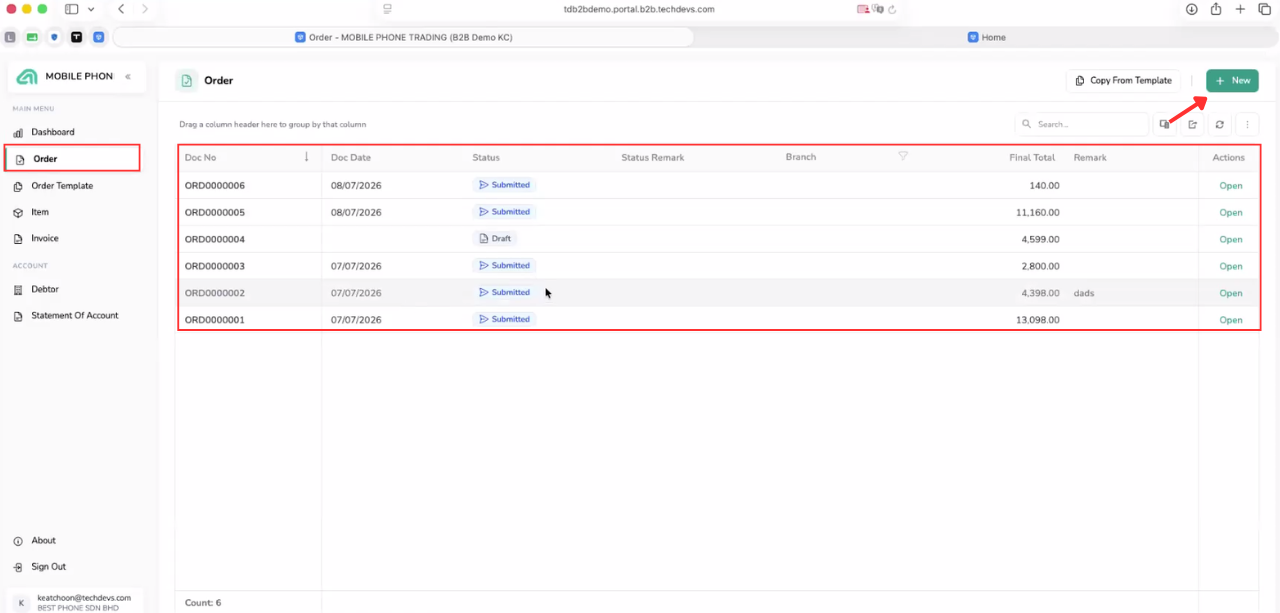Click the Draft status badge of ORD0000004

pyautogui.click(x=495, y=239)
